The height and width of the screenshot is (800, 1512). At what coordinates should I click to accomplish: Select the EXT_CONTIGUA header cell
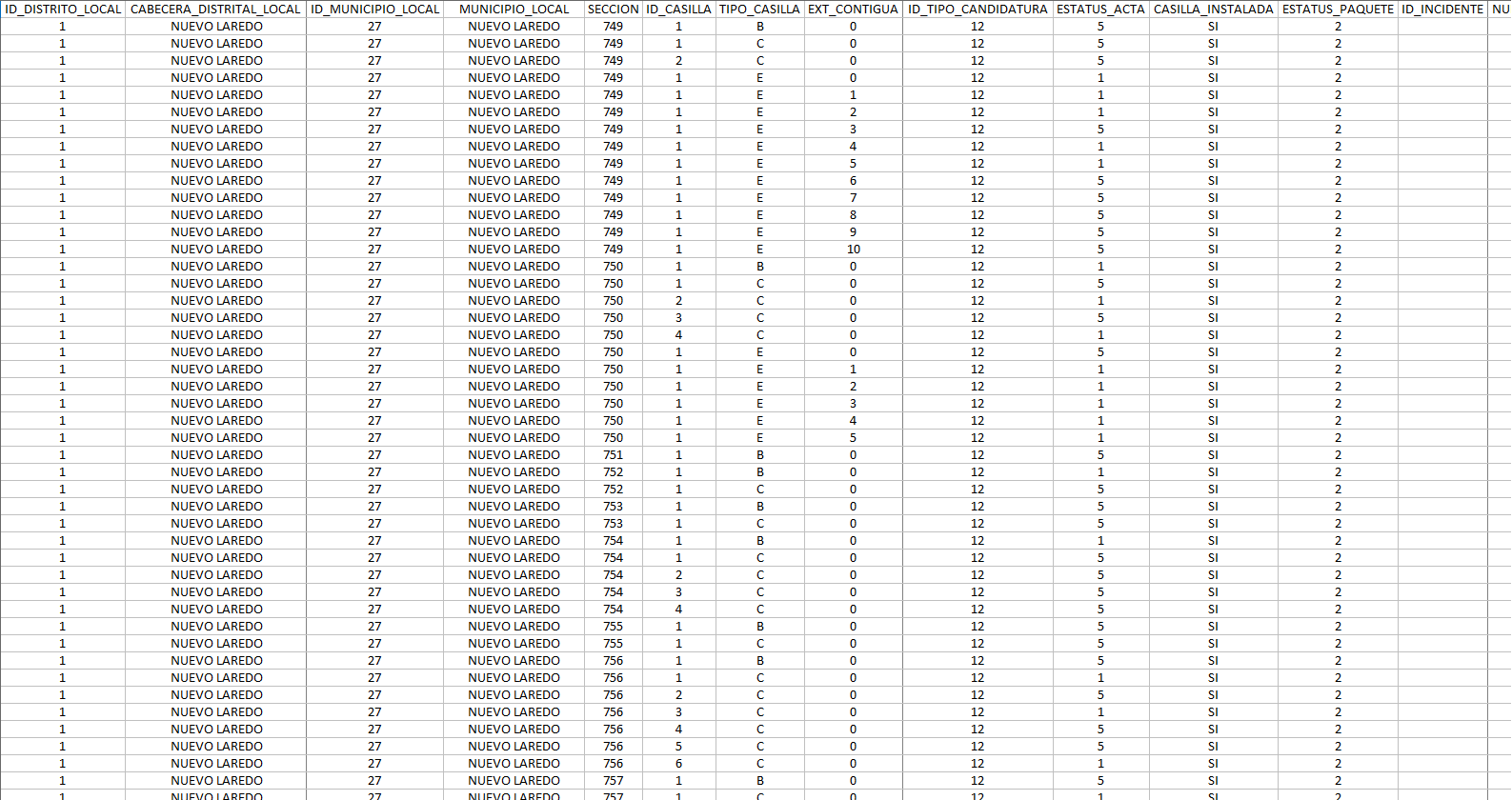[x=853, y=10]
